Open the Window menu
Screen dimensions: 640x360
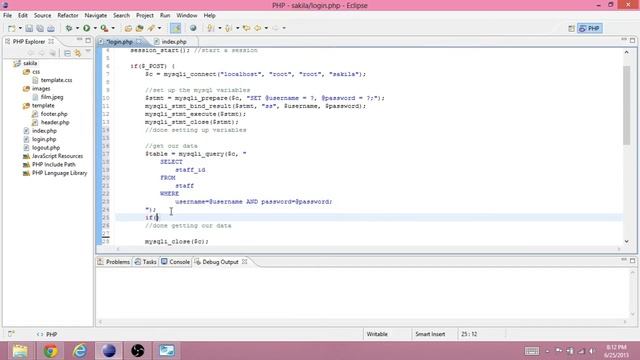187,15
